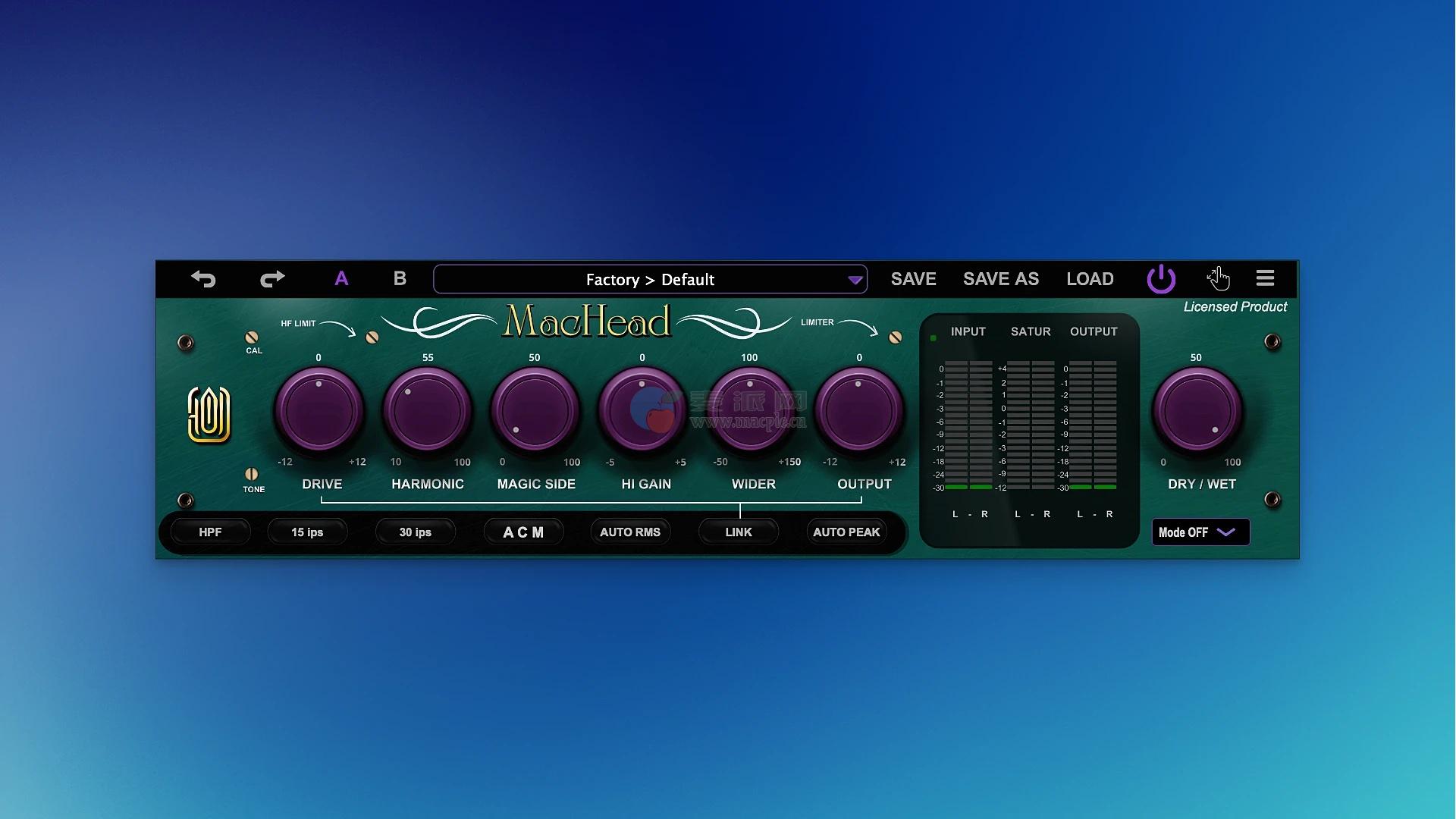Click the hand pointer icon
Screen dimensions: 1456x819
(x=1218, y=279)
